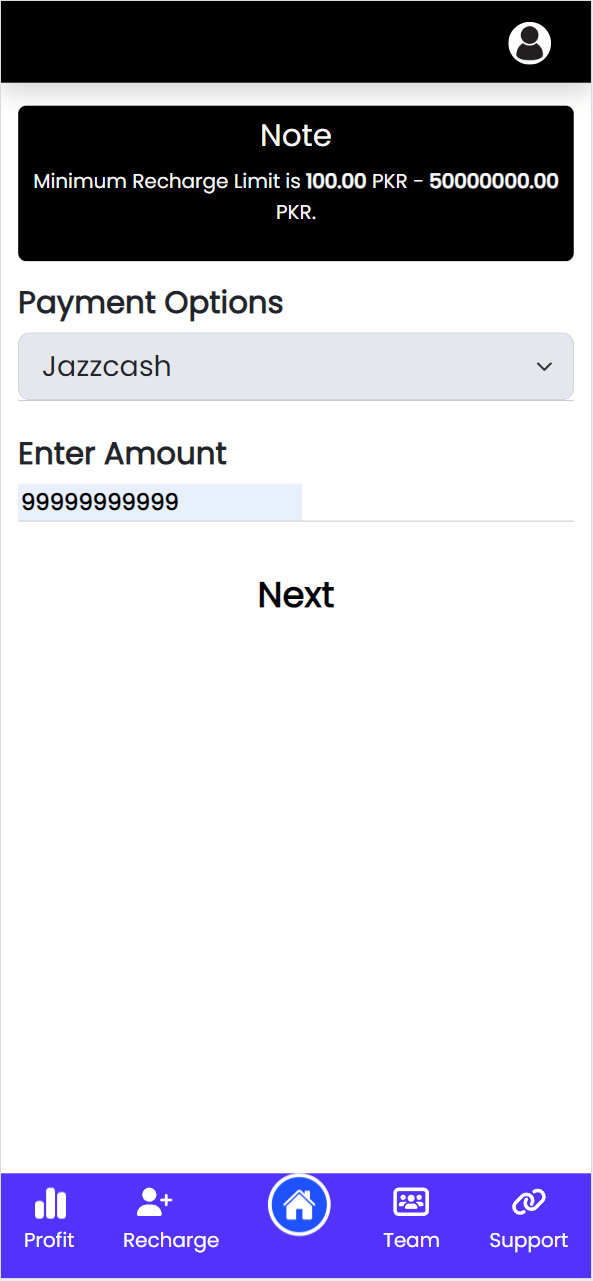Tap the Team group icon
593x1281 pixels.
(411, 1202)
